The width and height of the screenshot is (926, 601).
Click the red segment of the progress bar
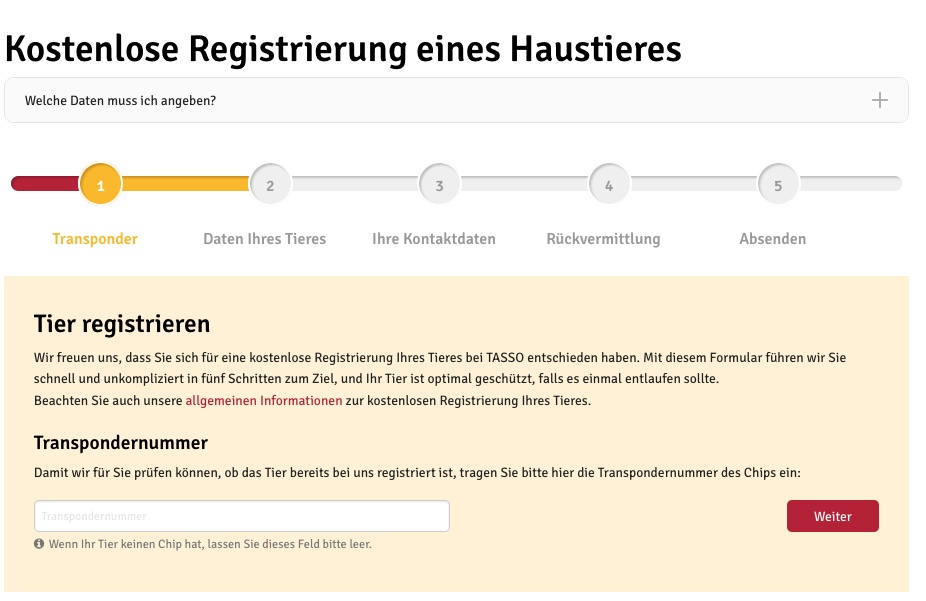pos(45,184)
